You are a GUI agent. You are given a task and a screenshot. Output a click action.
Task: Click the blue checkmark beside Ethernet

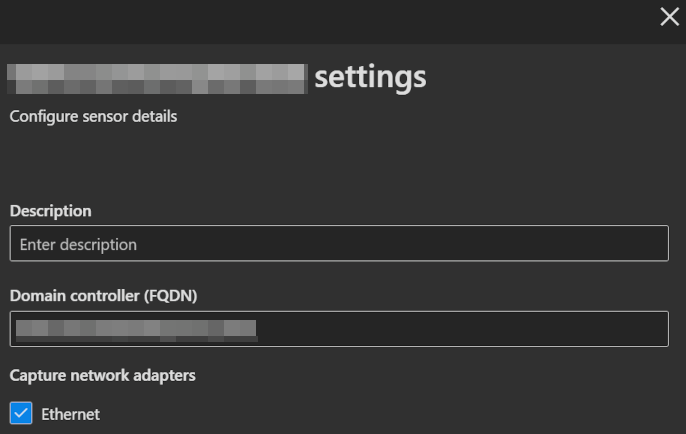coord(21,413)
